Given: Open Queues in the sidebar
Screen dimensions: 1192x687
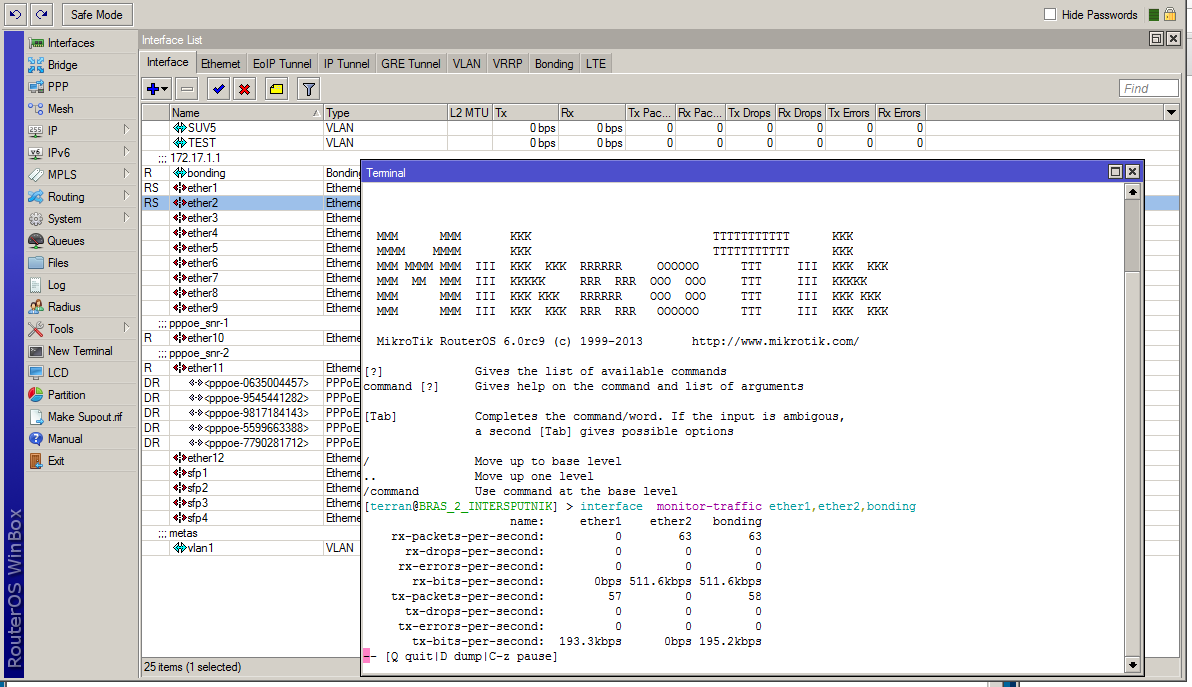Looking at the screenshot, I should (x=65, y=241).
